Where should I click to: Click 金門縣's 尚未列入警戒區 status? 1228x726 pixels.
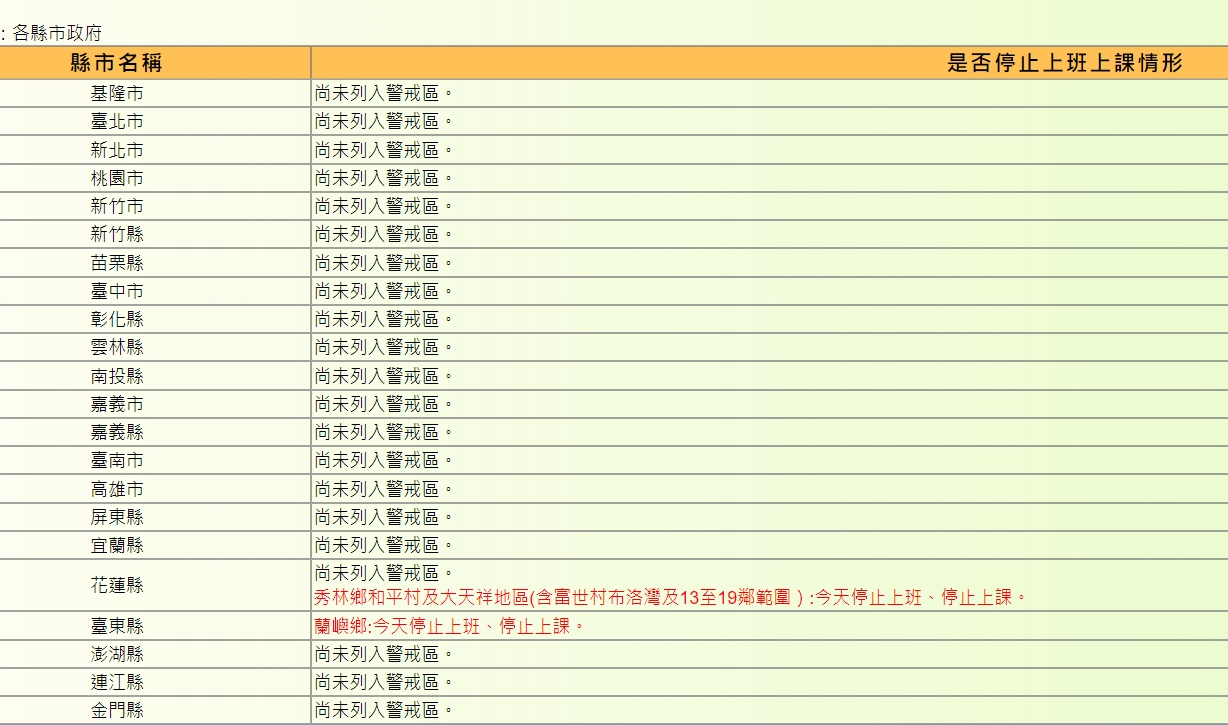384,710
